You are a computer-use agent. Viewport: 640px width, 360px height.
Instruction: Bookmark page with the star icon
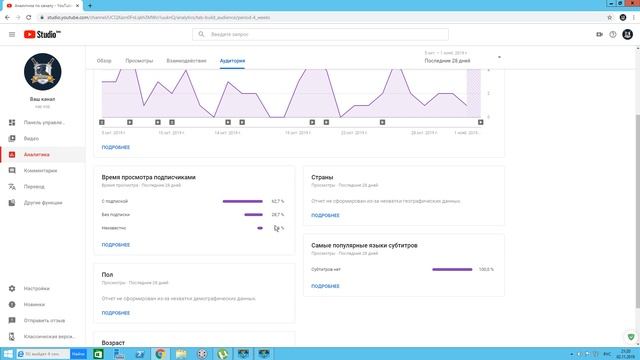[610, 18]
